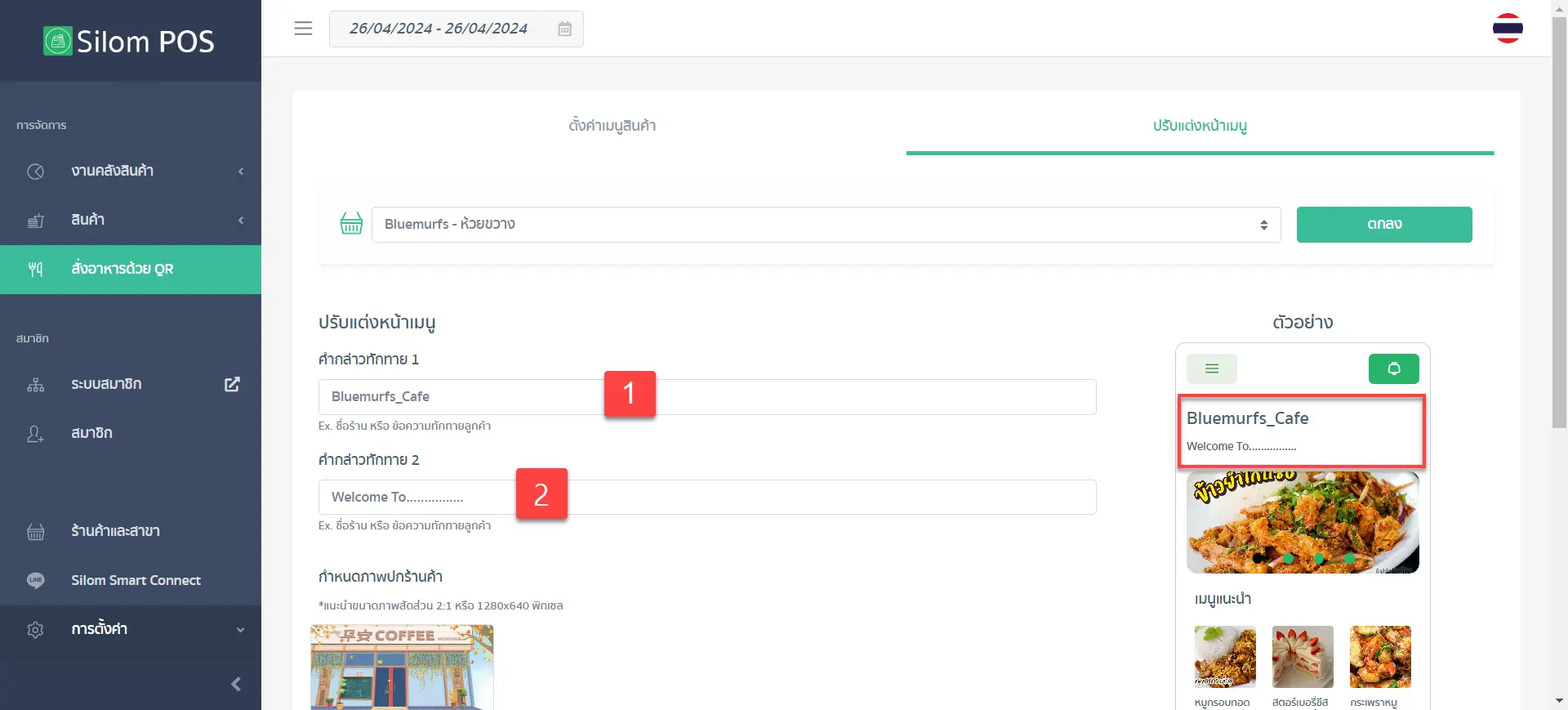This screenshot has width=1568, height=710.
Task: Expand the งานคลังสินค้า submenu chevron
Action: click(241, 172)
